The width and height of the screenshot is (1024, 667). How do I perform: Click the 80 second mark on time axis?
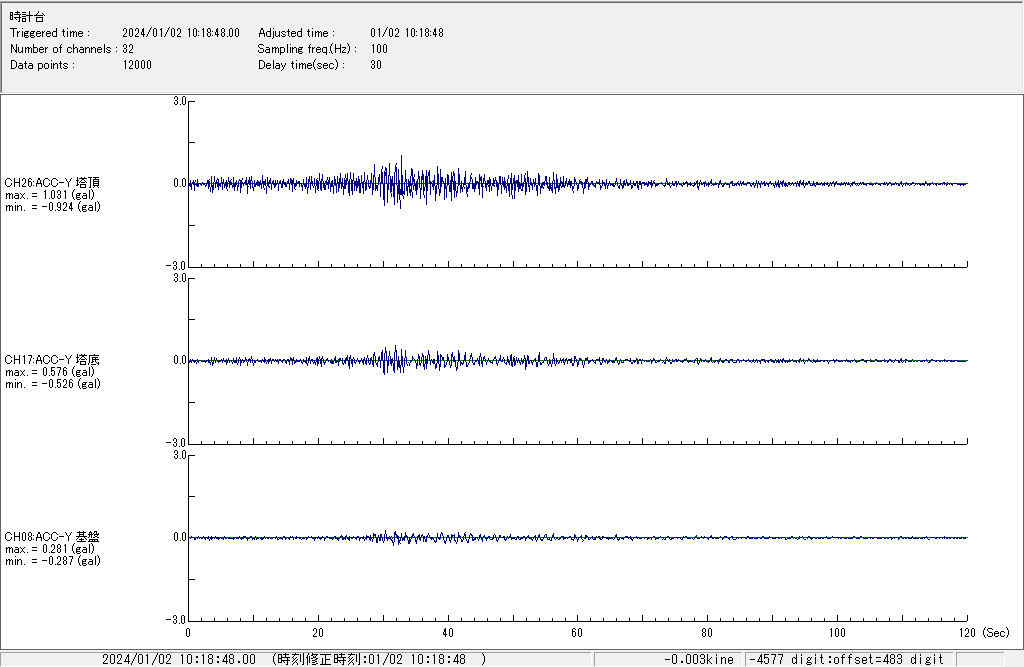point(707,633)
